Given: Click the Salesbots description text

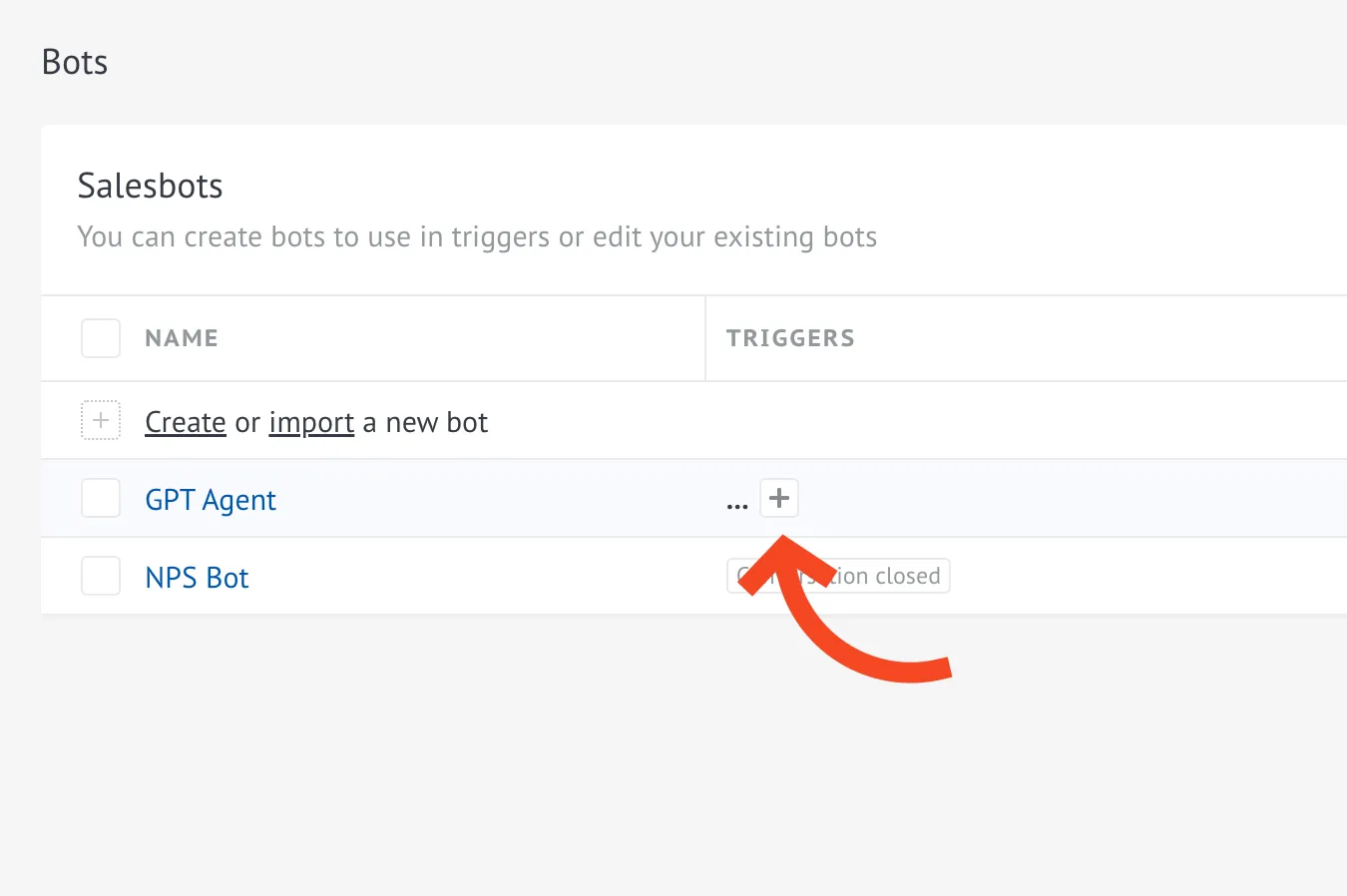Looking at the screenshot, I should 477,237.
